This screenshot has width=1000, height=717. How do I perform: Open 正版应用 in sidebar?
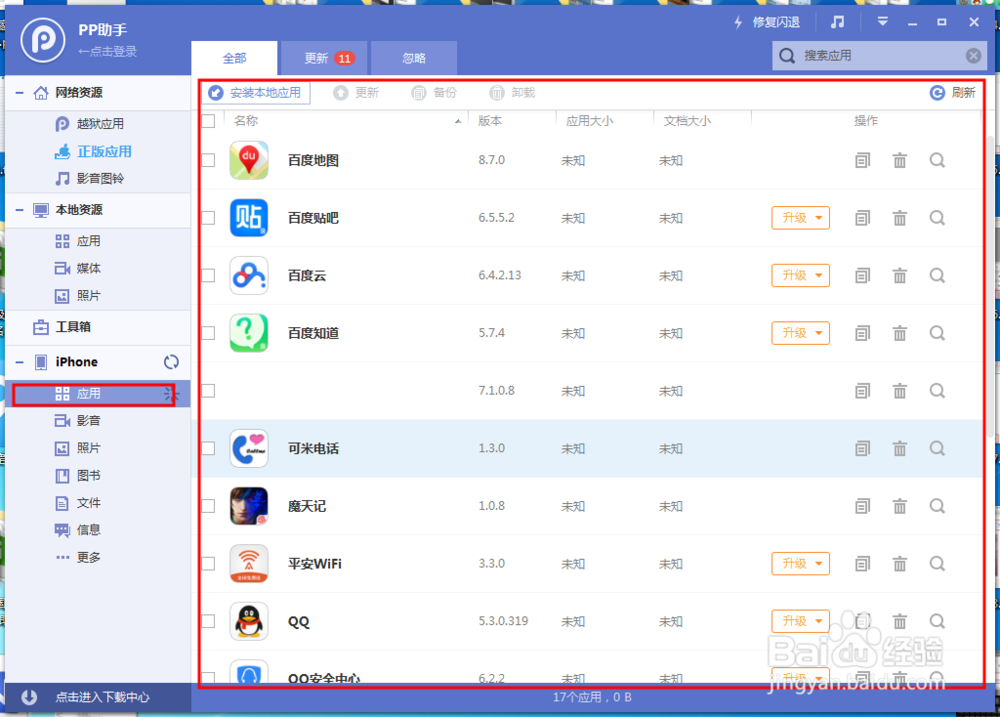click(x=93, y=151)
